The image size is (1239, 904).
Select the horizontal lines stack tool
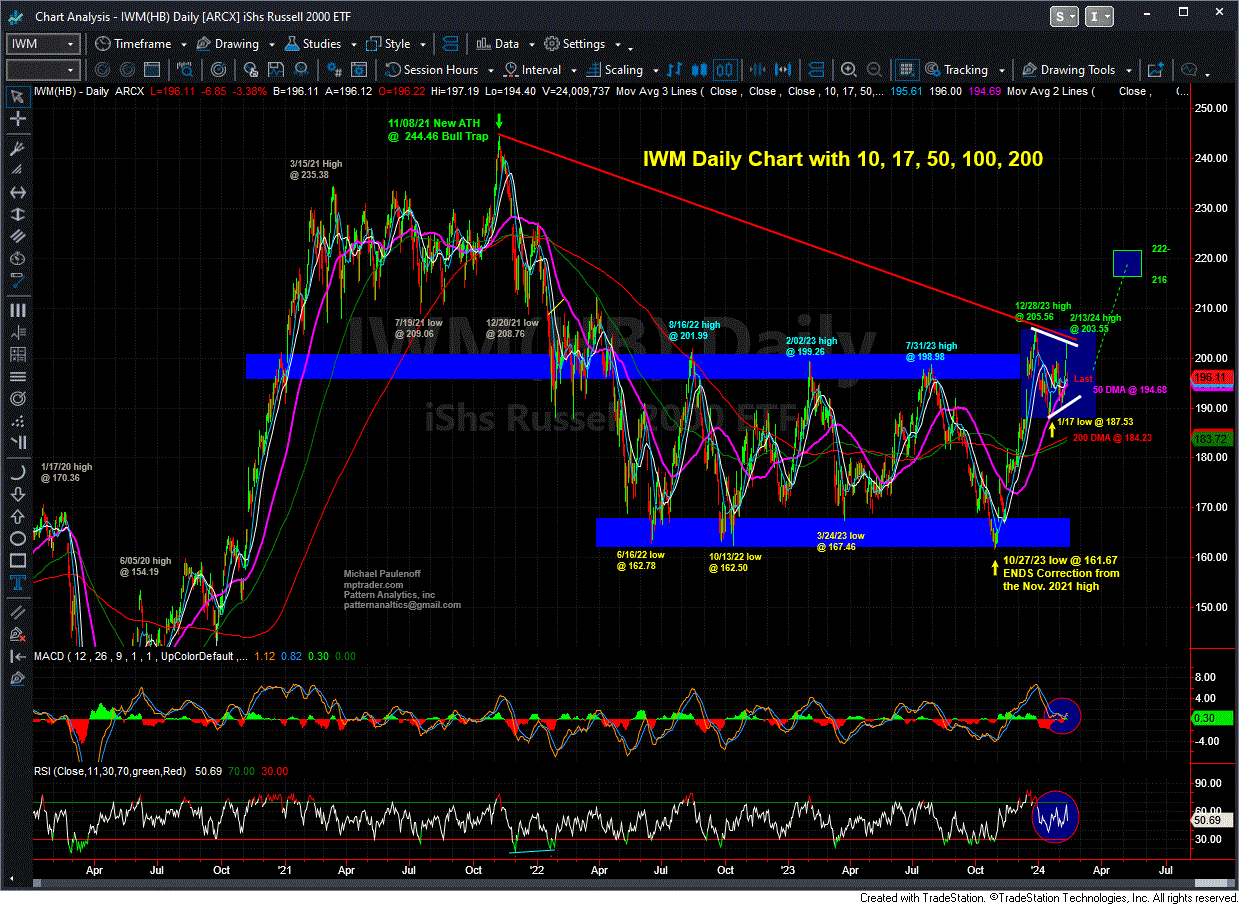coord(17,378)
